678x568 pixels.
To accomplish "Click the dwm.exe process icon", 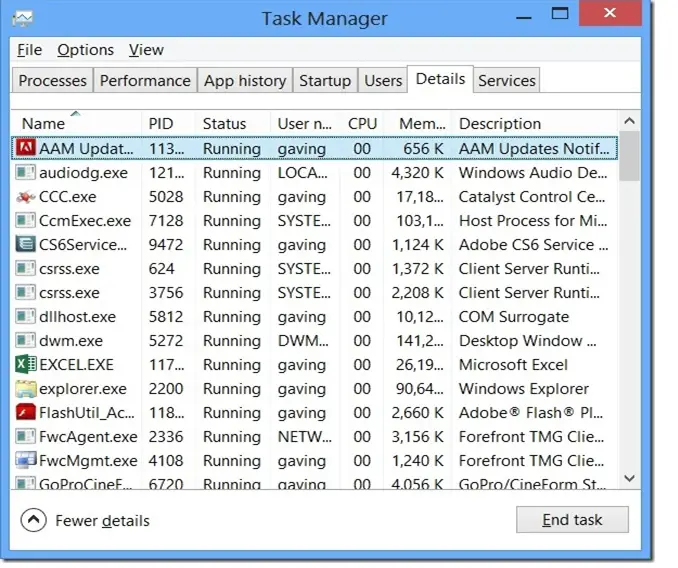I will [x=26, y=341].
